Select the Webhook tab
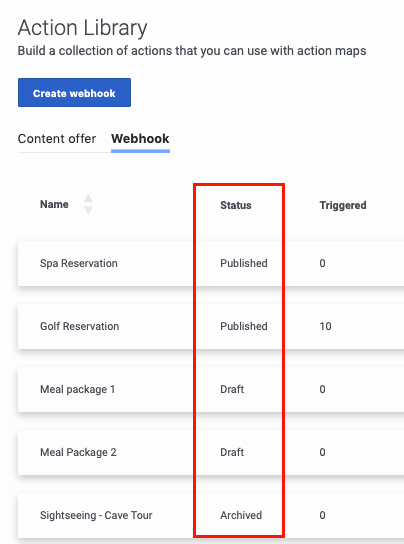The image size is (404, 544). pyautogui.click(x=140, y=139)
